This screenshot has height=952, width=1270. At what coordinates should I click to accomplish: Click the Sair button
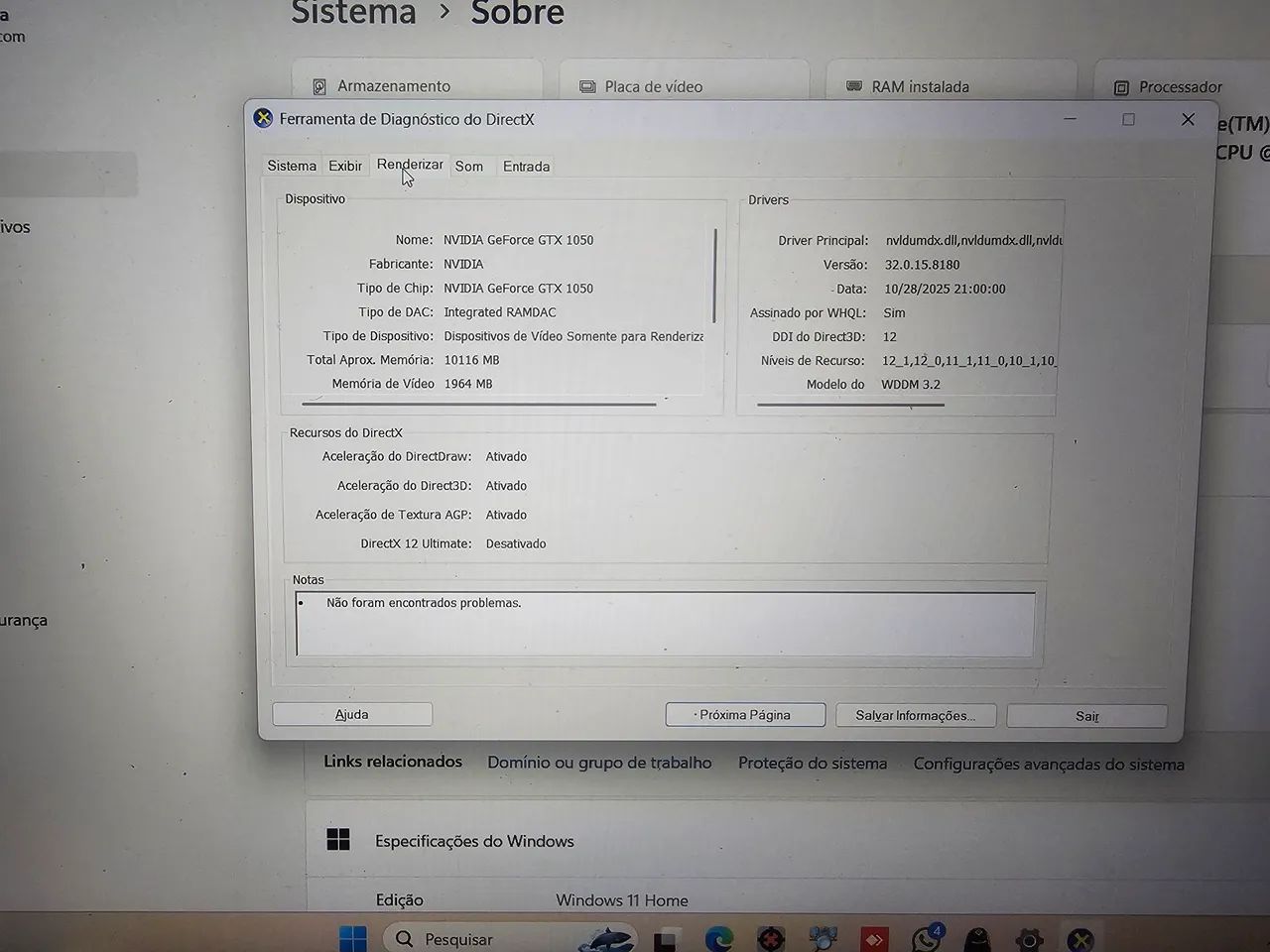tap(1086, 716)
